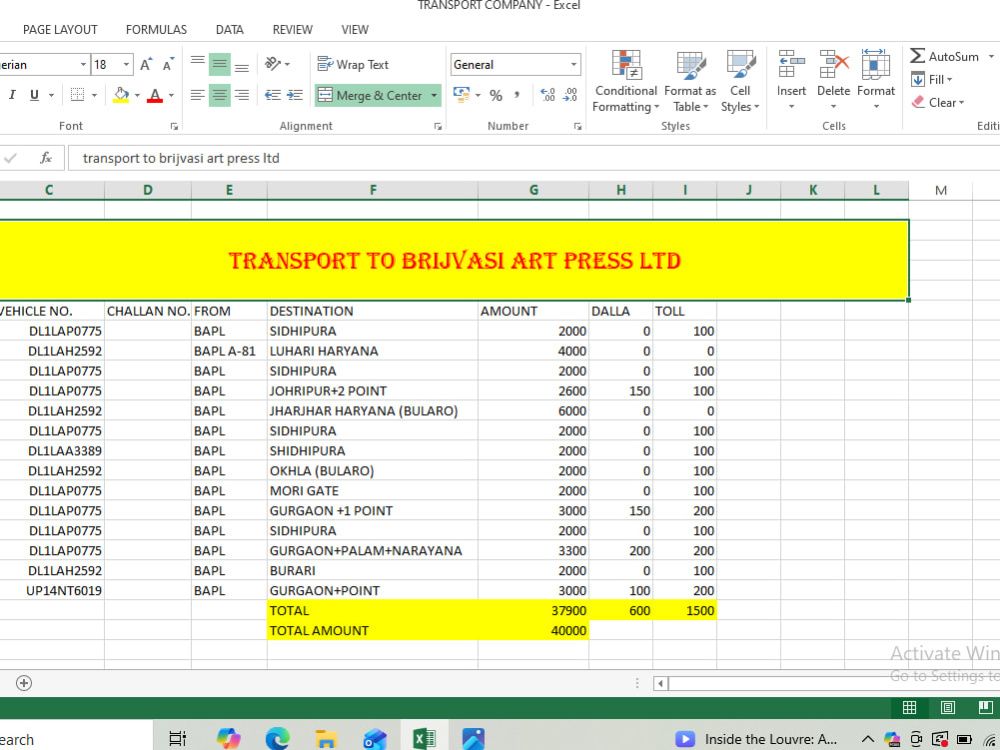The height and width of the screenshot is (750, 1000).
Task: Open the text orientation tool
Action: point(277,64)
